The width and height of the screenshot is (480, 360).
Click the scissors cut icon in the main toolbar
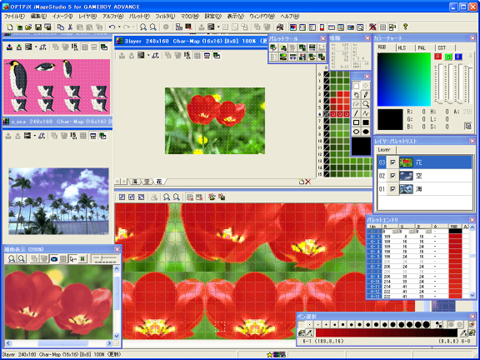tap(70, 27)
